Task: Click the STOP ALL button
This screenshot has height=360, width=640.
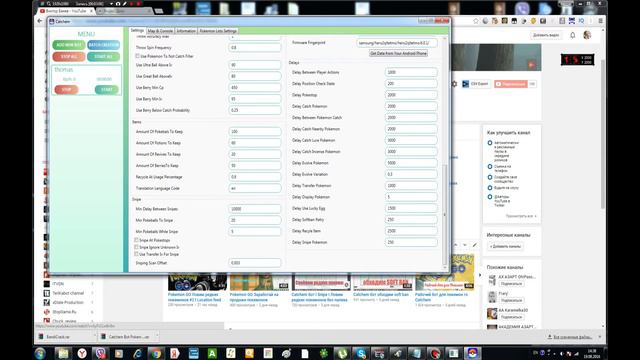Action: click(x=69, y=57)
